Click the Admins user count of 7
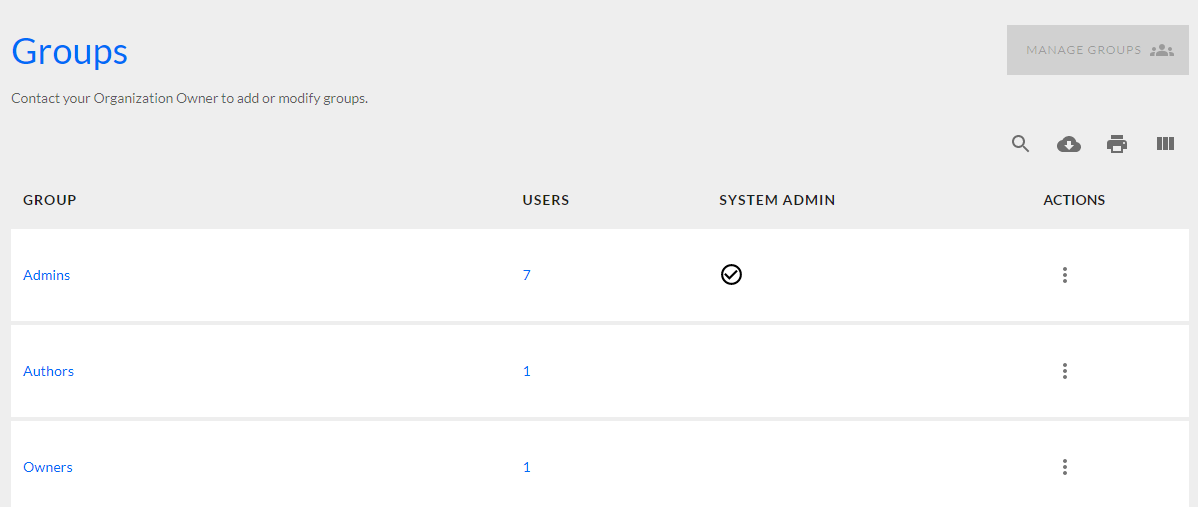Image resolution: width=1198 pixels, height=507 pixels. pos(526,275)
